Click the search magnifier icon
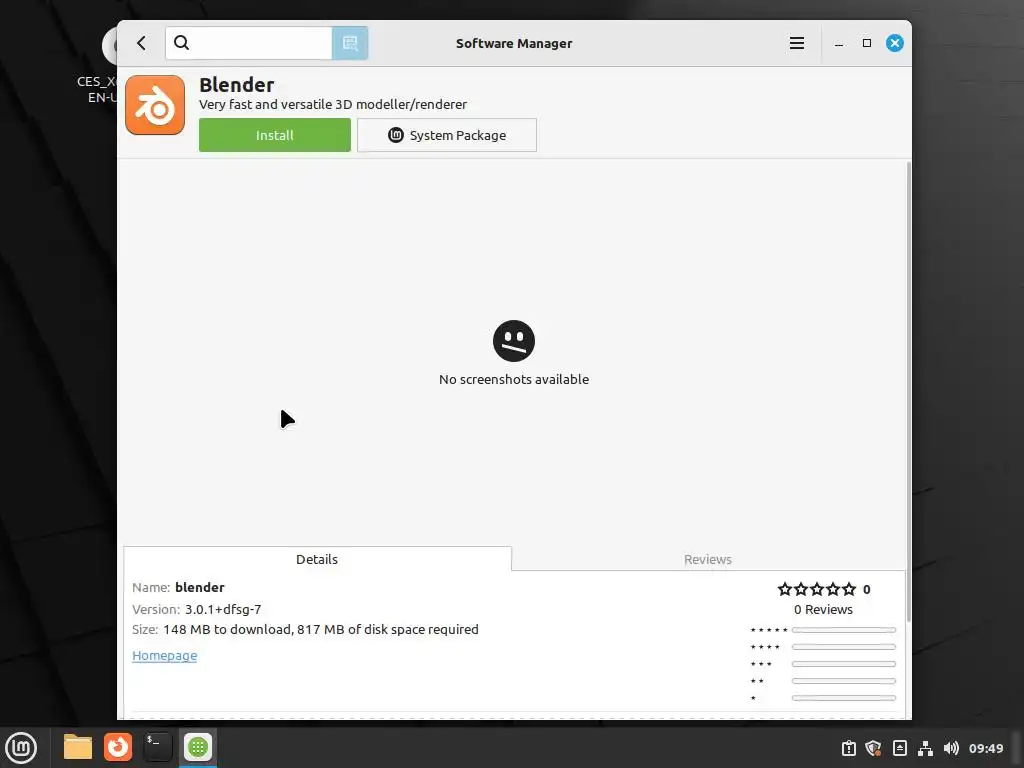The image size is (1024, 768). (x=182, y=43)
